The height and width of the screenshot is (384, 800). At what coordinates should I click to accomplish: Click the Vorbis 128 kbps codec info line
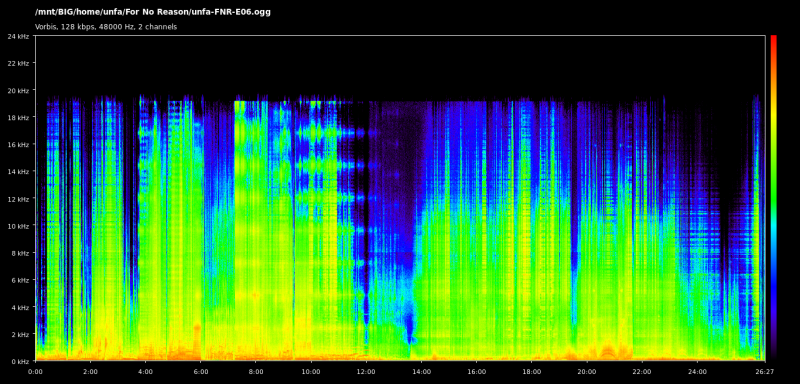[106, 27]
